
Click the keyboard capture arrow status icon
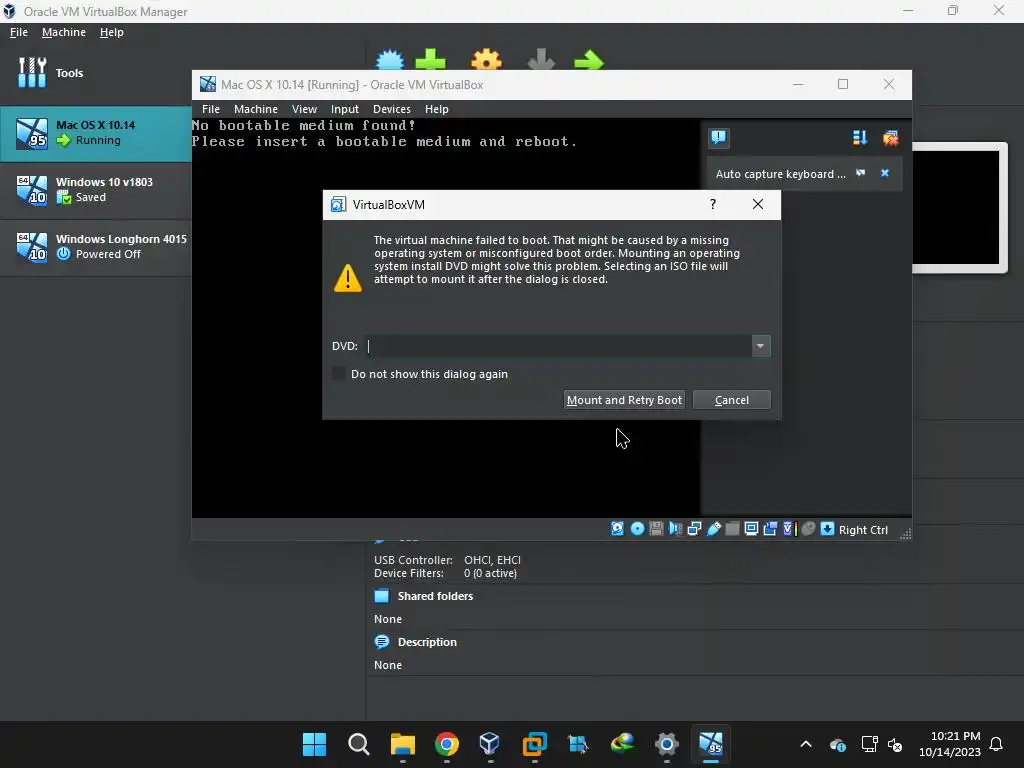pos(827,529)
